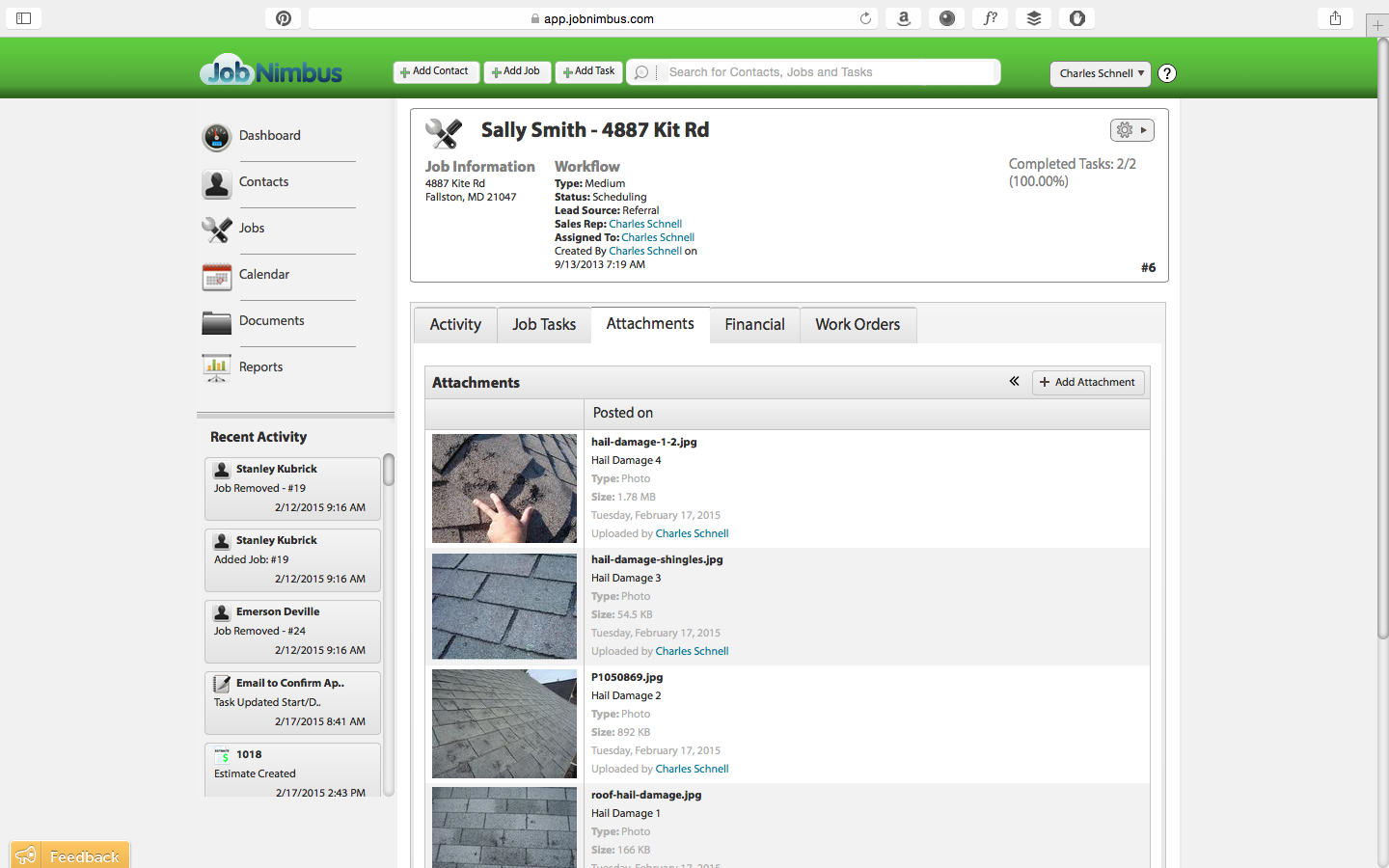Open the Dashboard sidebar label
The image size is (1389, 868).
coord(270,136)
